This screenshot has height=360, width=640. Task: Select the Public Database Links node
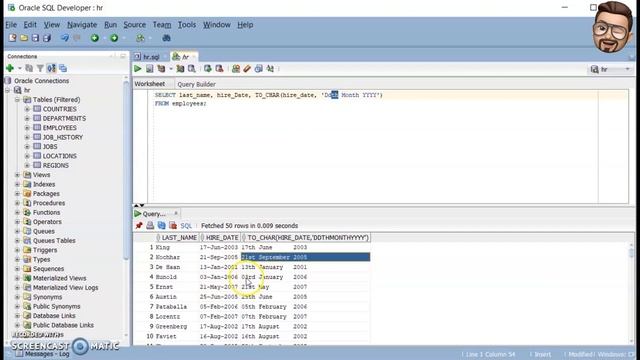(x=63, y=325)
